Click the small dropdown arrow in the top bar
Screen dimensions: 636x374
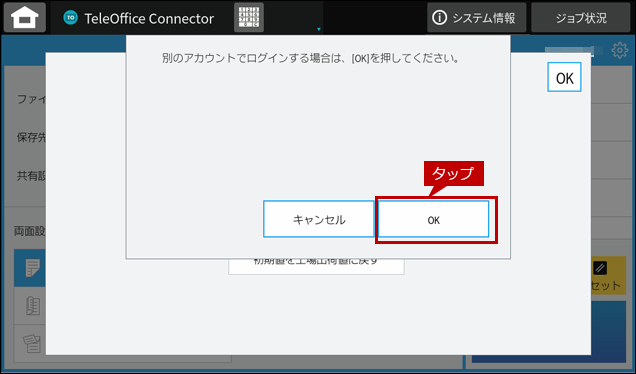point(319,29)
